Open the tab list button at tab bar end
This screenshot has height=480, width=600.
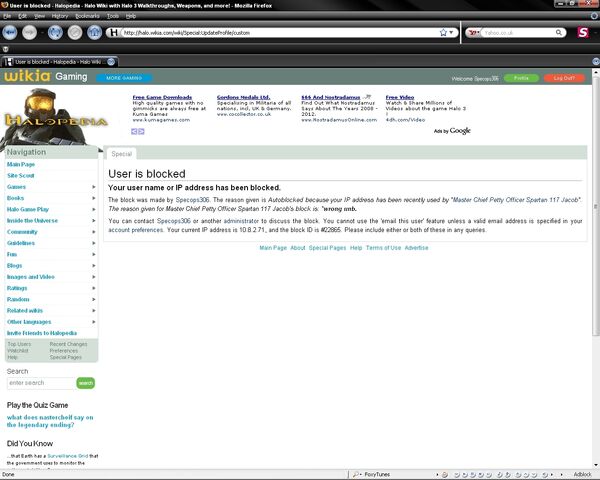[595, 62]
